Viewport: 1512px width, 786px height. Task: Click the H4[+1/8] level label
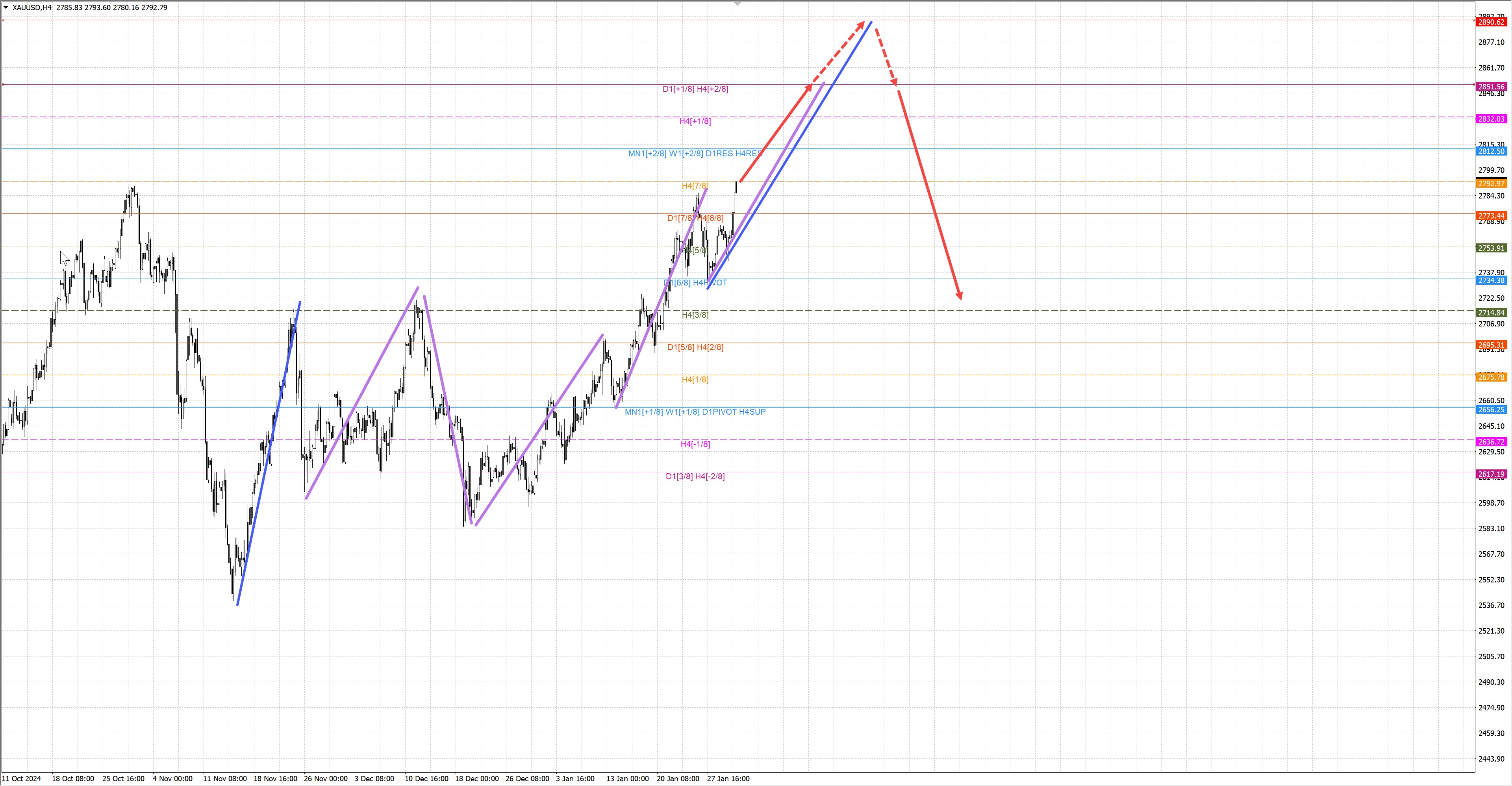695,122
